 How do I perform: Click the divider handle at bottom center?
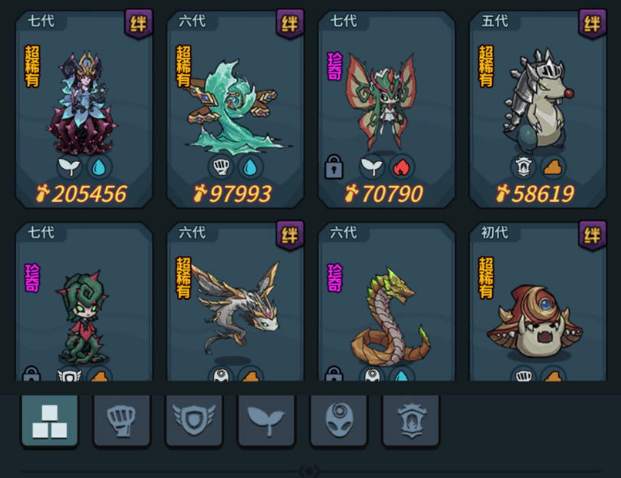310,471
